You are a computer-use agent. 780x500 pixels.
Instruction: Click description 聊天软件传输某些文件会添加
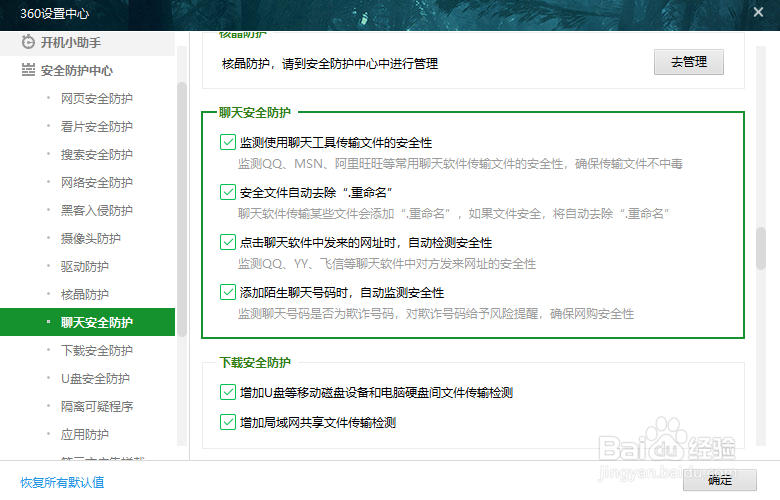[453, 213]
